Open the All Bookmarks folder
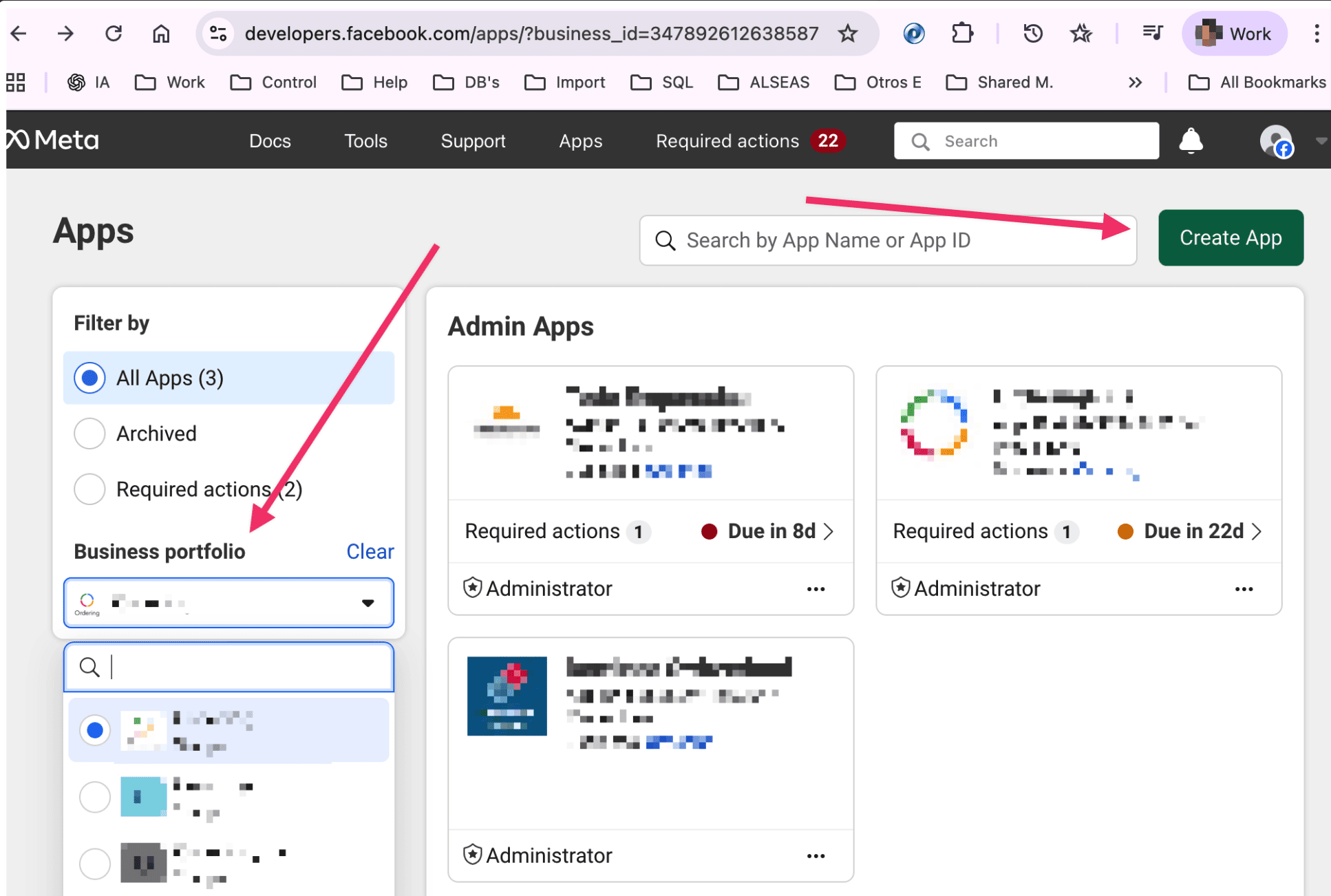 [1257, 83]
